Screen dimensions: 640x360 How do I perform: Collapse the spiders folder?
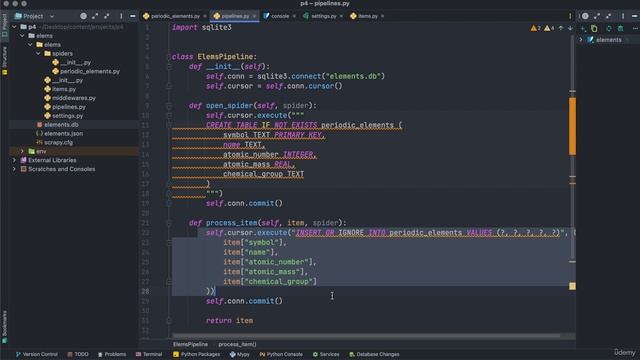pos(39,53)
